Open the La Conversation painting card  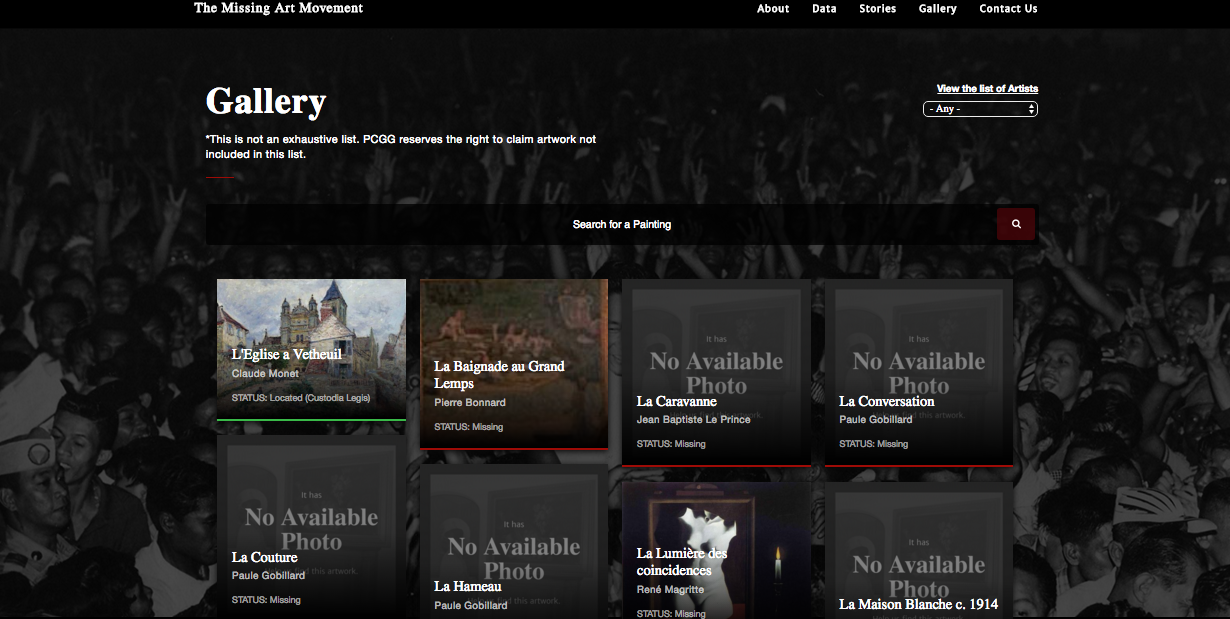coord(919,372)
